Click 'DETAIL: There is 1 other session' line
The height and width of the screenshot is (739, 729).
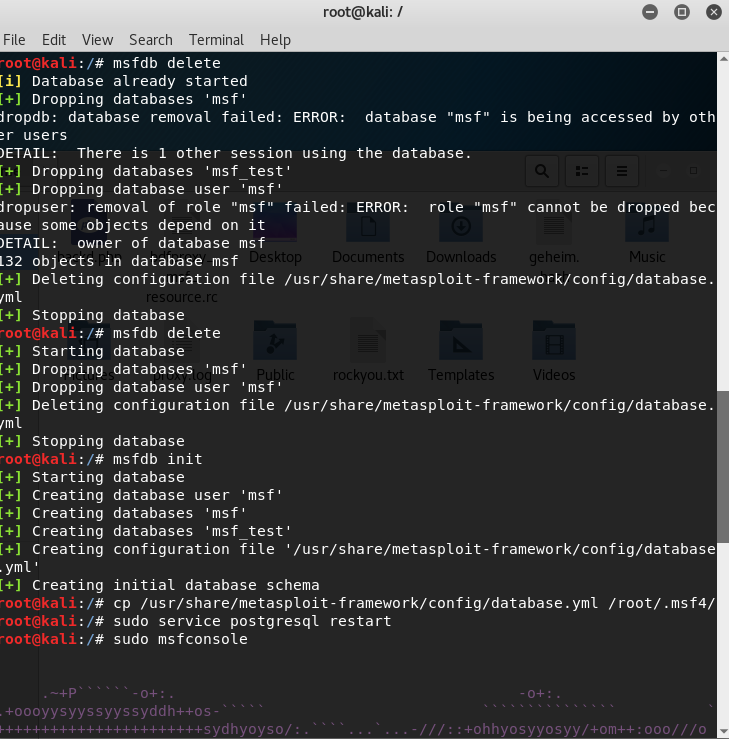pyautogui.click(x=236, y=153)
